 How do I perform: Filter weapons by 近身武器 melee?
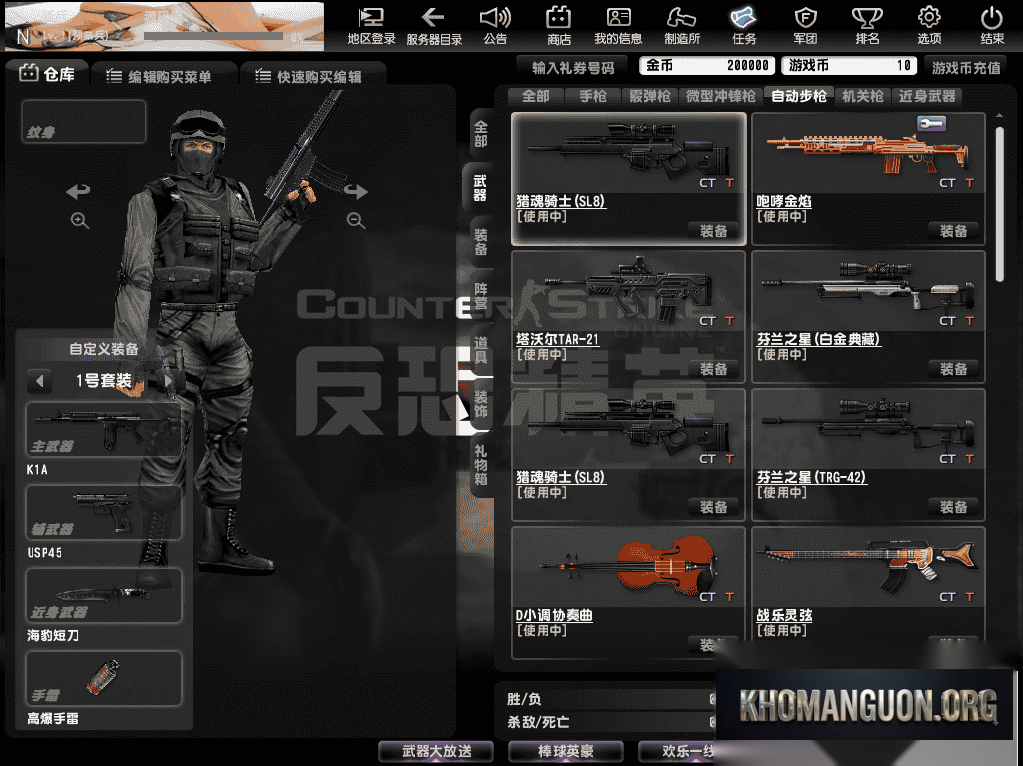pyautogui.click(x=927, y=97)
